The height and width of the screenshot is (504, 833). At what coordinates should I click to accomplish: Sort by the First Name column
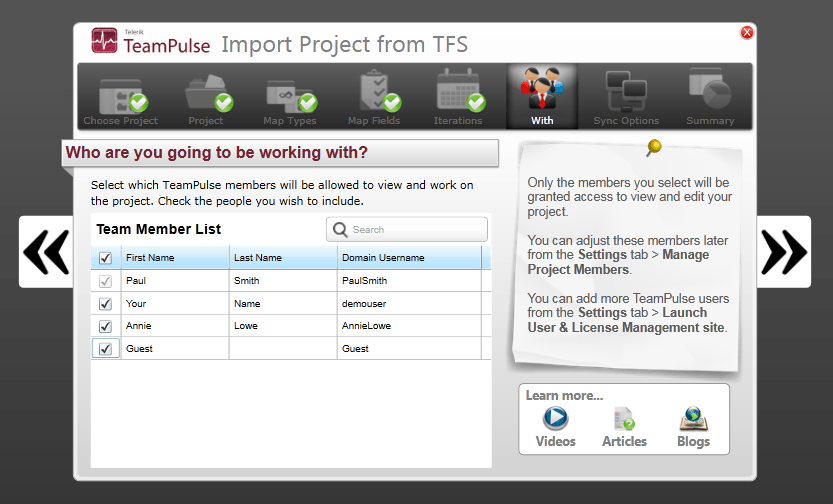[175, 258]
